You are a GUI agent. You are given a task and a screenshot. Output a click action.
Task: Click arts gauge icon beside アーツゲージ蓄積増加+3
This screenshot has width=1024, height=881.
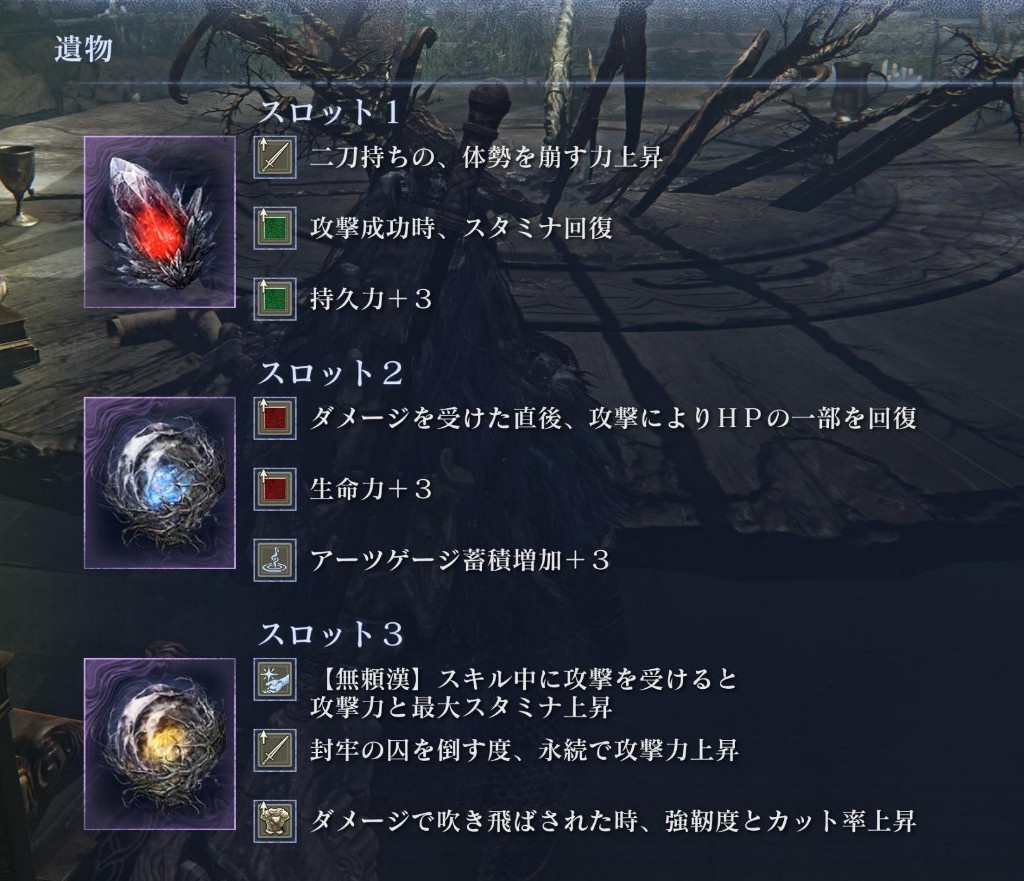(275, 560)
